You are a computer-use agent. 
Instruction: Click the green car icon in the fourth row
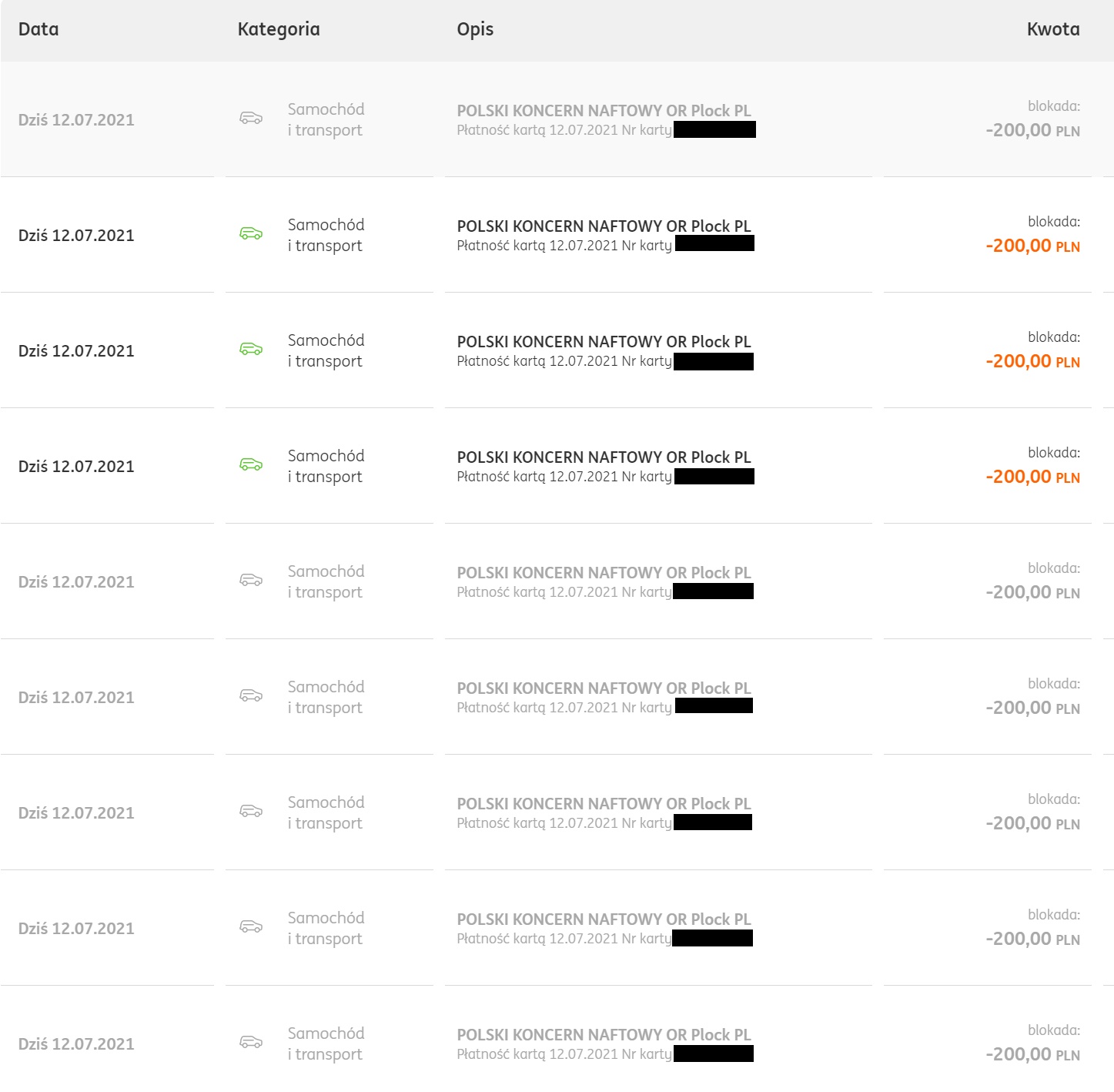pos(251,464)
